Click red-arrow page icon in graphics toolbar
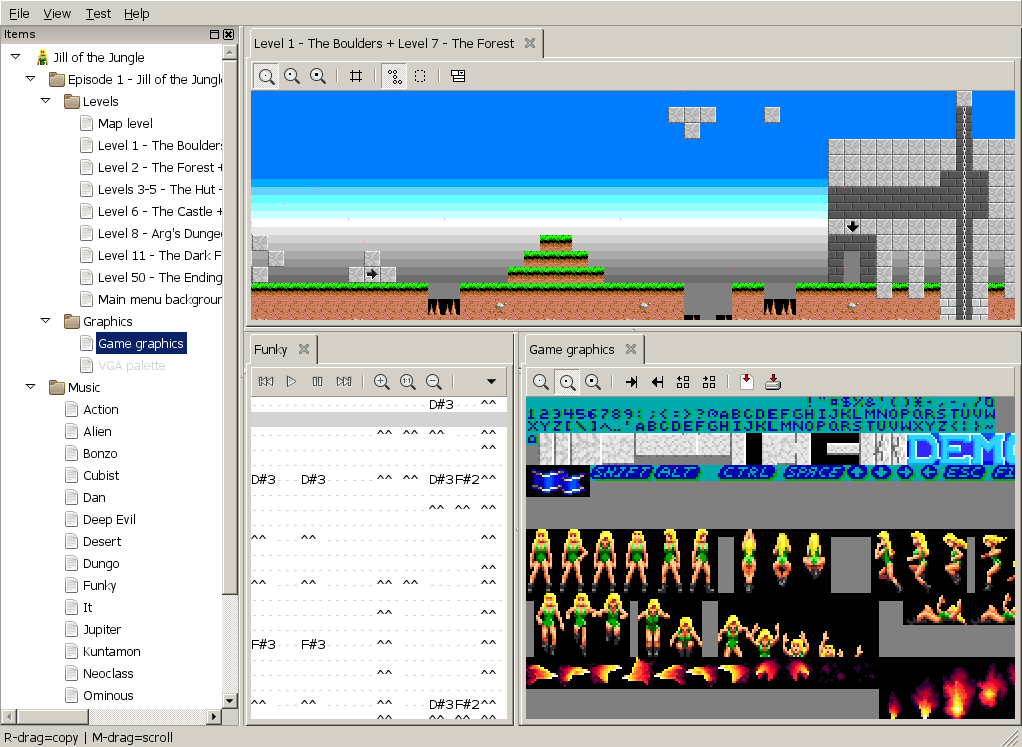Screen dimensions: 1022x747 click(x=747, y=382)
